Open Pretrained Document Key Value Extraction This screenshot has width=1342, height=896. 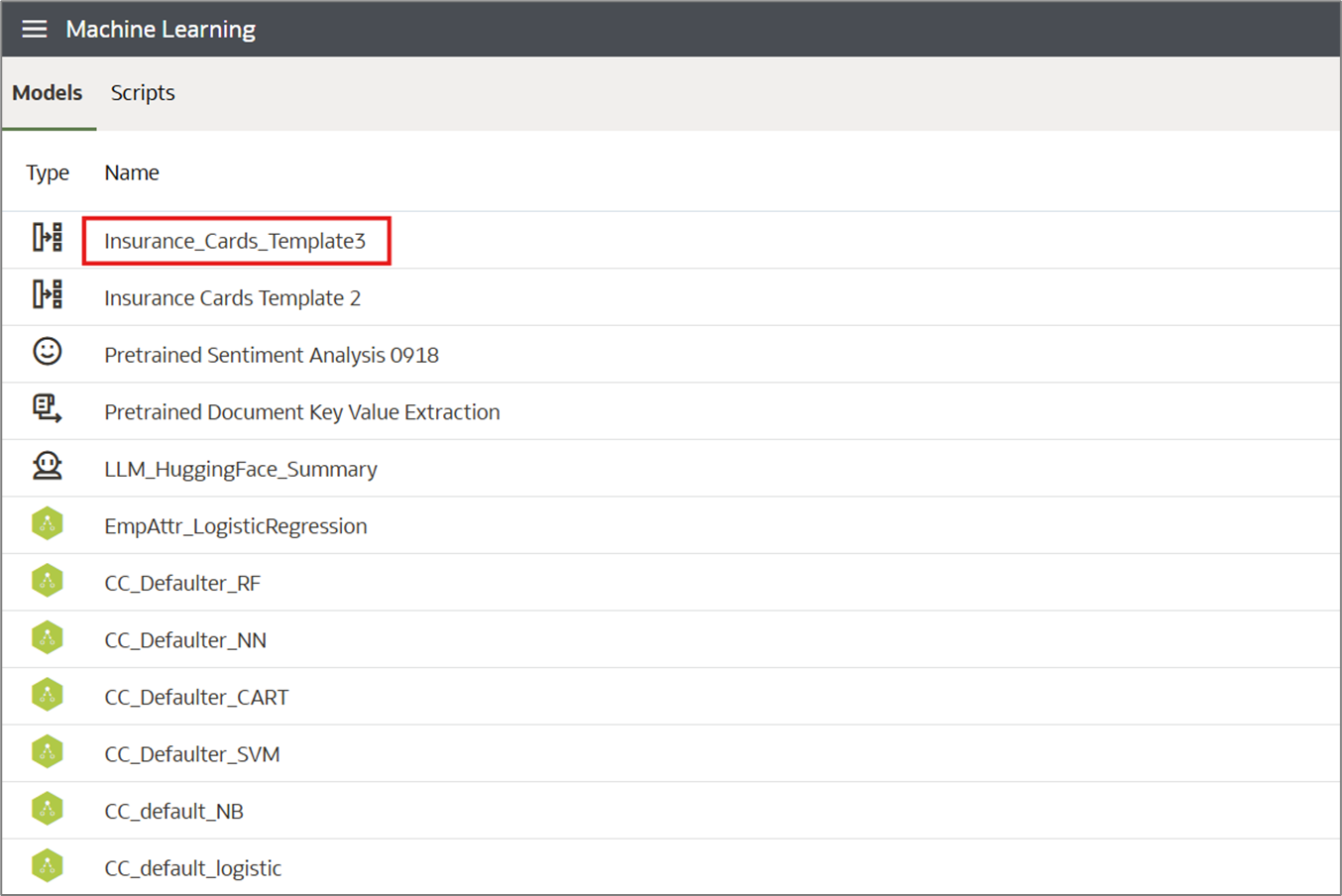[x=301, y=412]
